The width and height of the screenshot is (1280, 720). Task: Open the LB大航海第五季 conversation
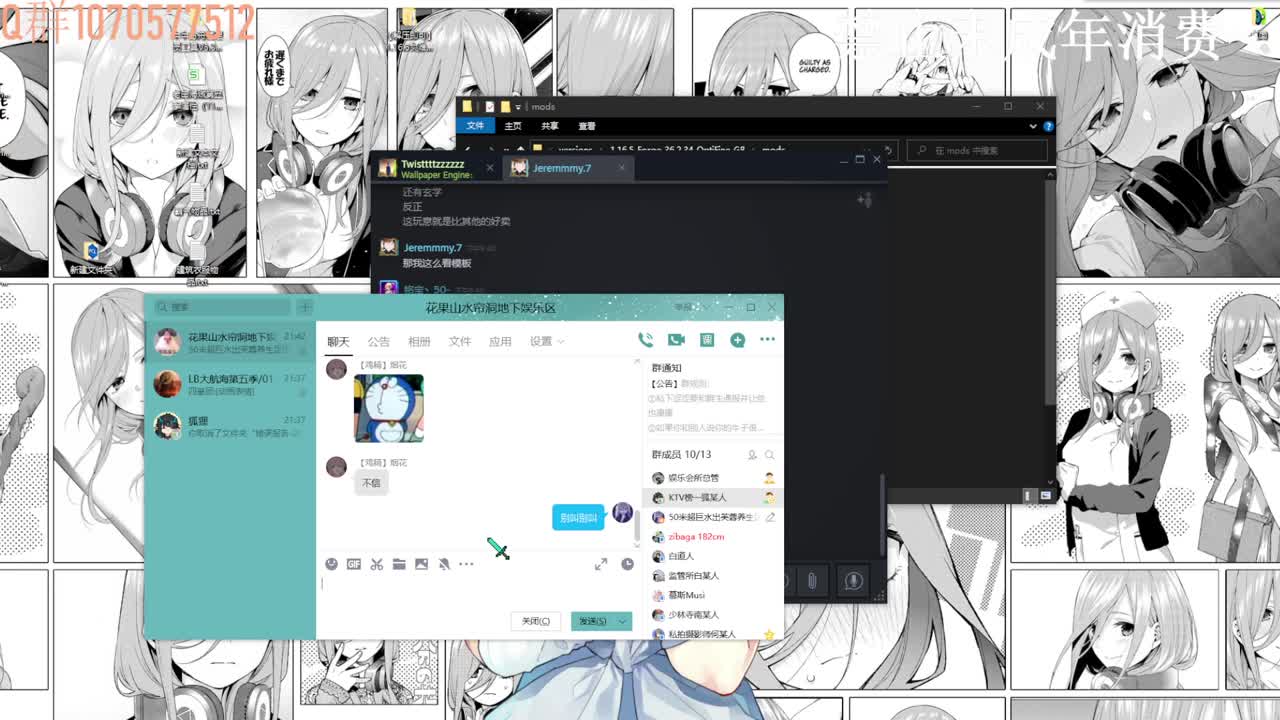pos(231,384)
